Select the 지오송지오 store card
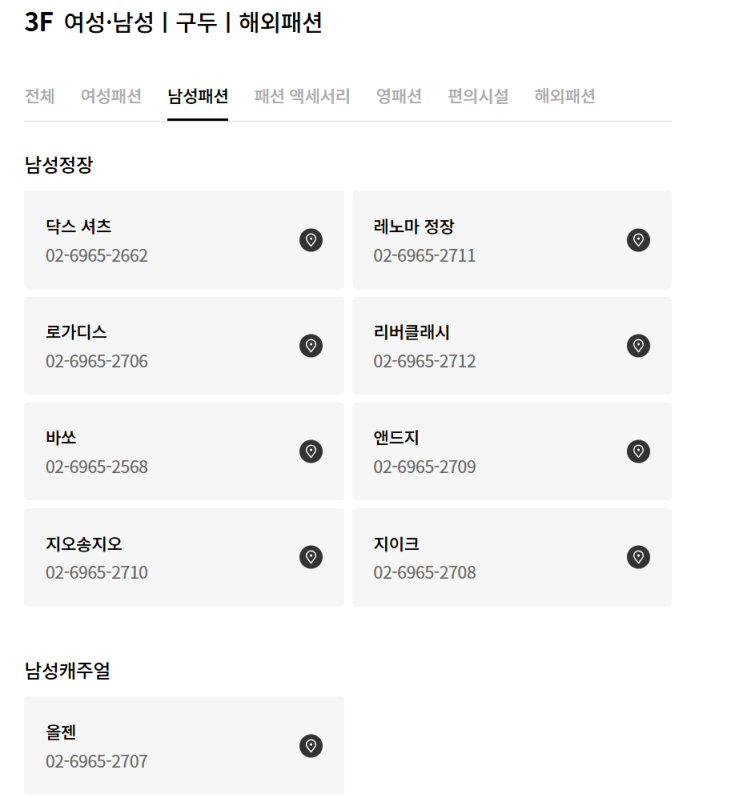Screen dimensions: 743x798 click(x=184, y=557)
